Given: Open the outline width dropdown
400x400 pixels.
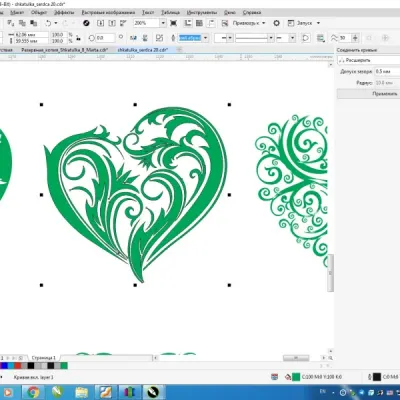Looking at the screenshot, I should [205, 38].
